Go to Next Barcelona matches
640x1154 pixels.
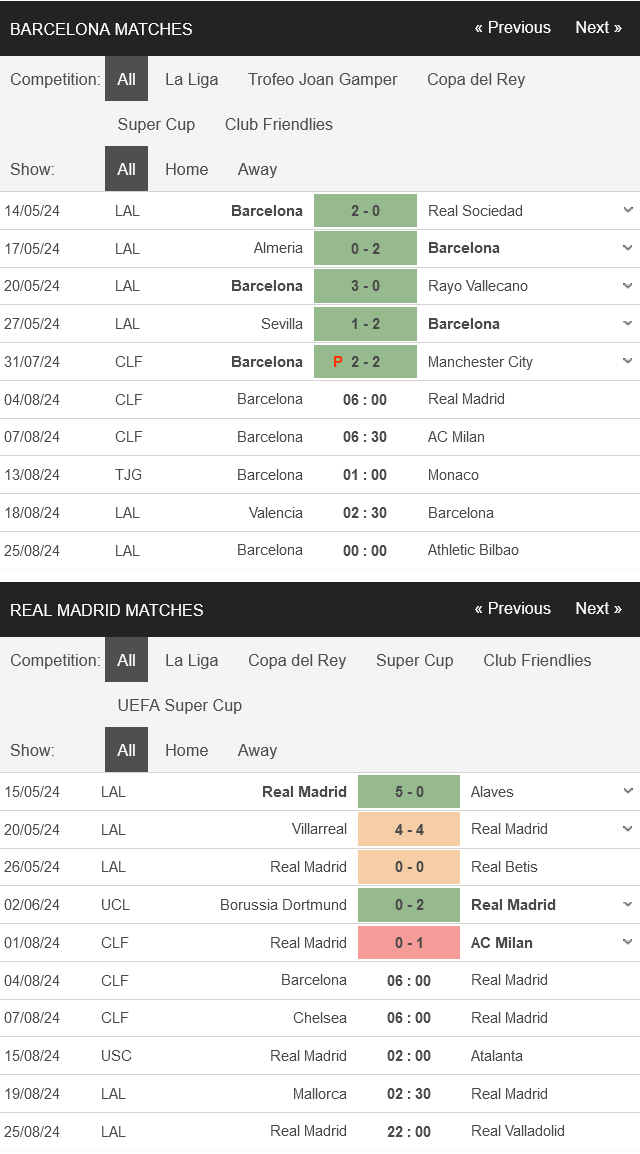pos(598,28)
